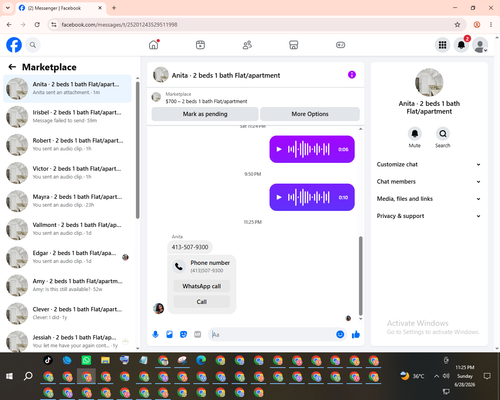Click the Call button in phone card
Viewport: 500px width, 400px height.
click(x=202, y=302)
